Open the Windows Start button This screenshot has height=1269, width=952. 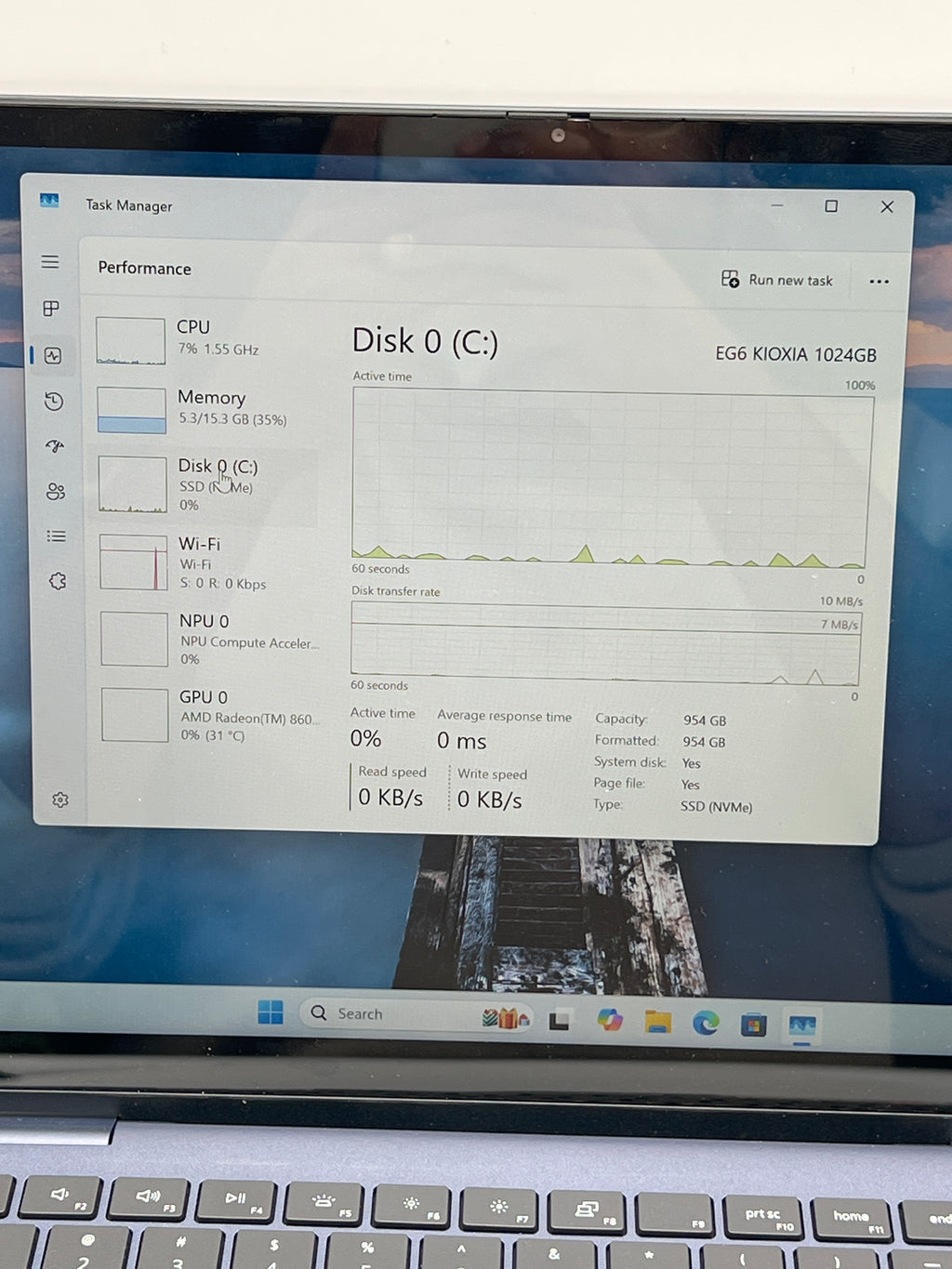point(271,1012)
